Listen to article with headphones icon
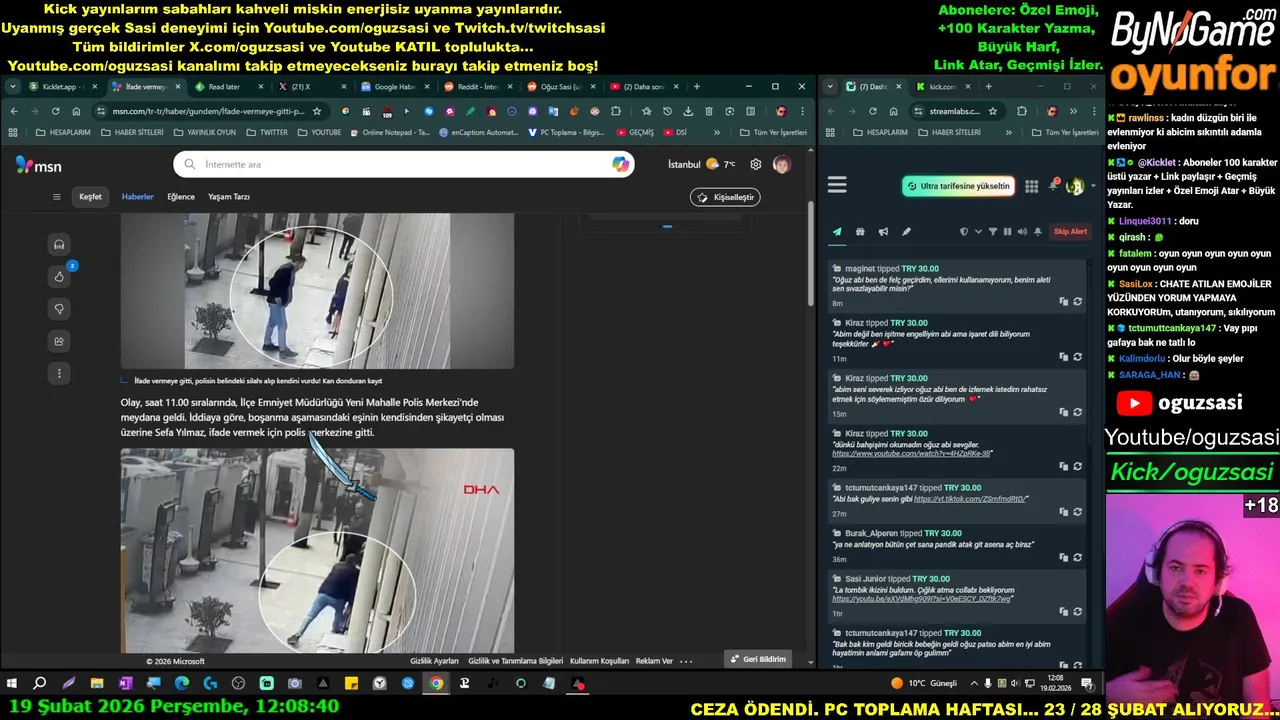 click(59, 245)
